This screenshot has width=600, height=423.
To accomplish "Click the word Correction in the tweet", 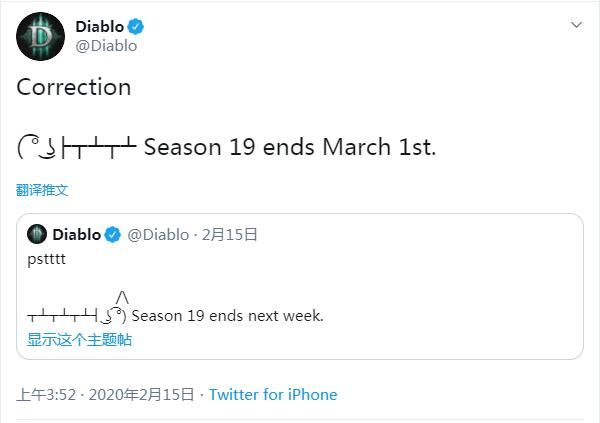I will (x=74, y=87).
